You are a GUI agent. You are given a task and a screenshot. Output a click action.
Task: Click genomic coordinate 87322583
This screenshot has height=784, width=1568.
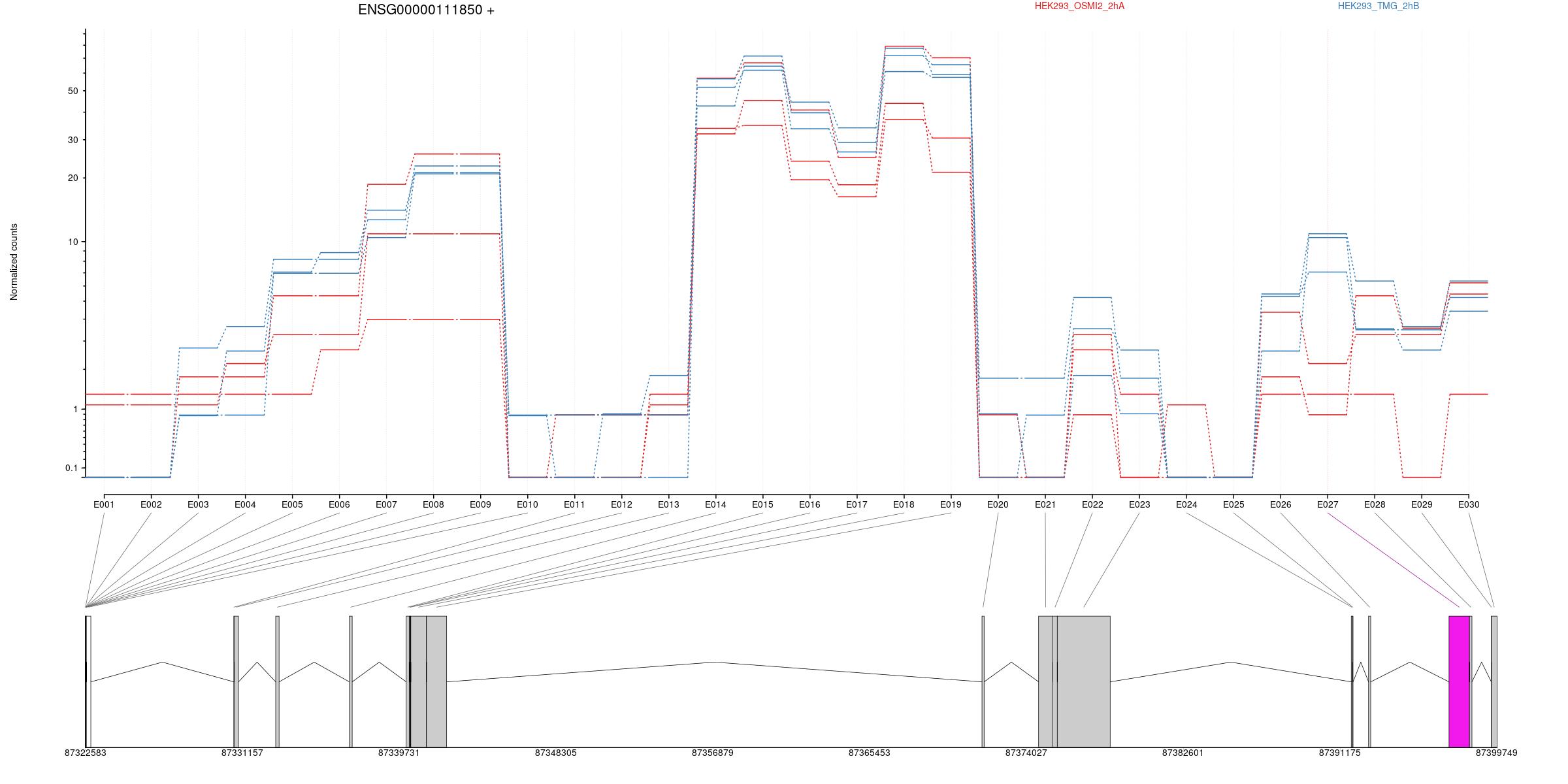(x=86, y=753)
